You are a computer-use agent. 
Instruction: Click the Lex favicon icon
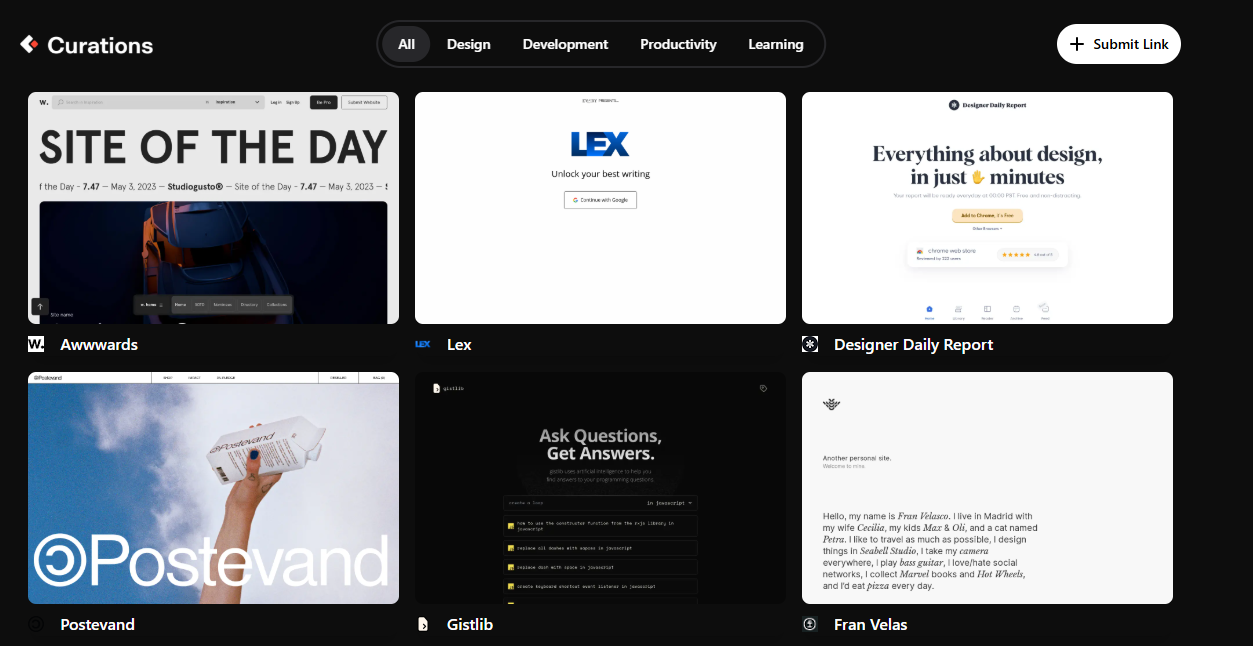423,344
